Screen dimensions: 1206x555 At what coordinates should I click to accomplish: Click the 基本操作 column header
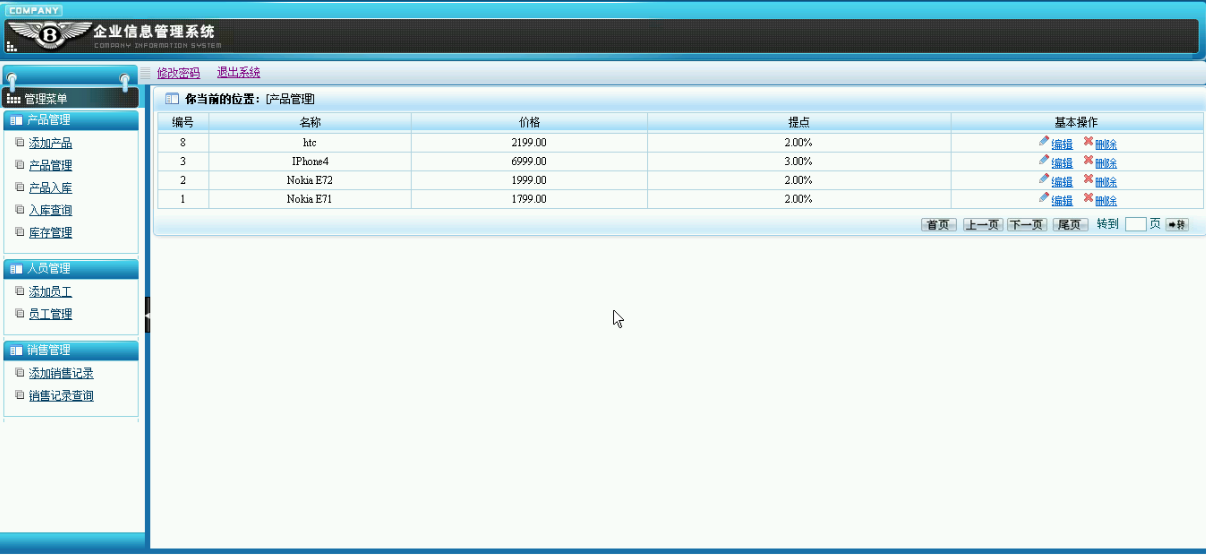pyautogui.click(x=1077, y=122)
